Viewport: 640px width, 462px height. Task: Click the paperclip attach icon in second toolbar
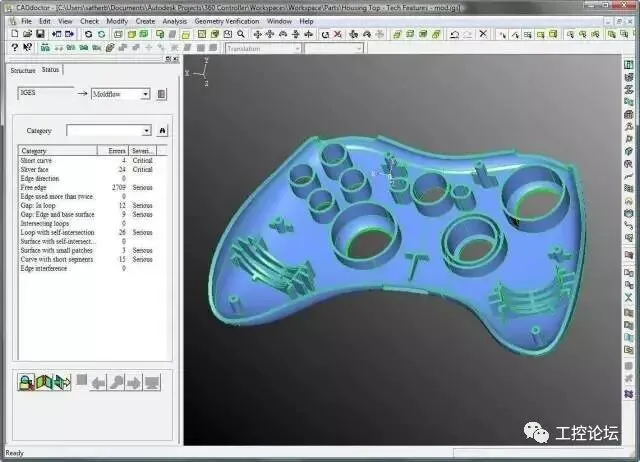click(x=110, y=48)
